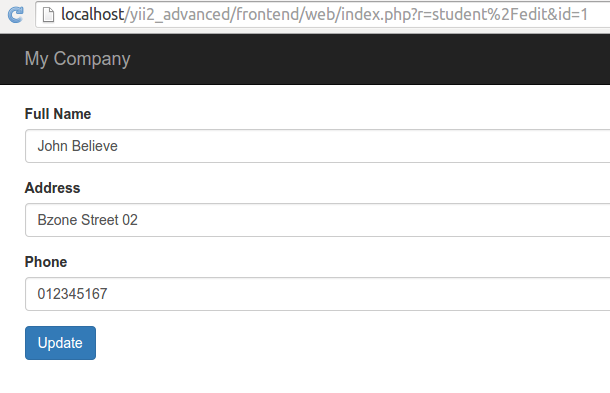This screenshot has width=610, height=393.
Task: Focus the Address input field
Action: pyautogui.click(x=317, y=220)
